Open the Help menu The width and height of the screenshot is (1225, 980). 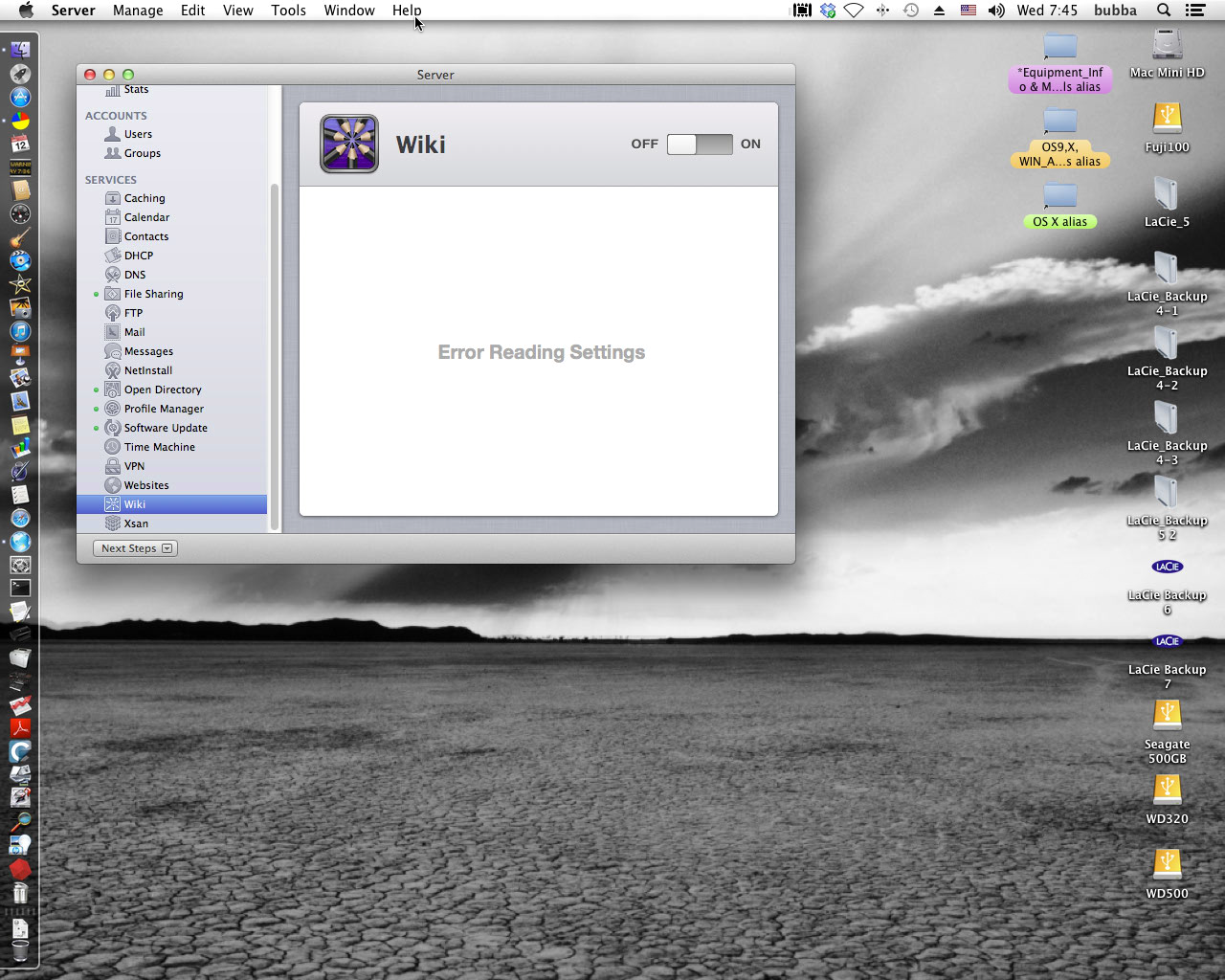coord(407,11)
